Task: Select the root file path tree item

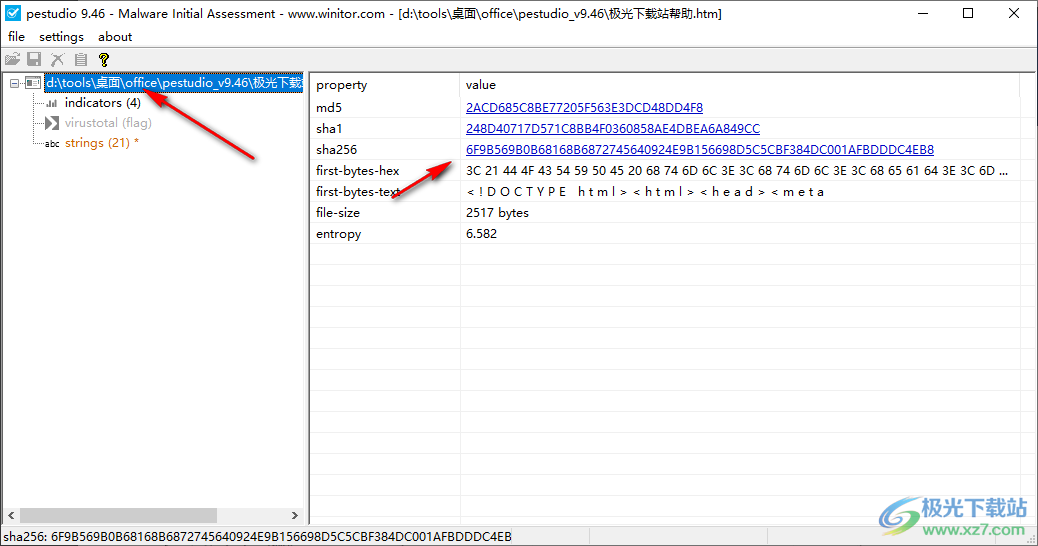Action: tap(173, 83)
